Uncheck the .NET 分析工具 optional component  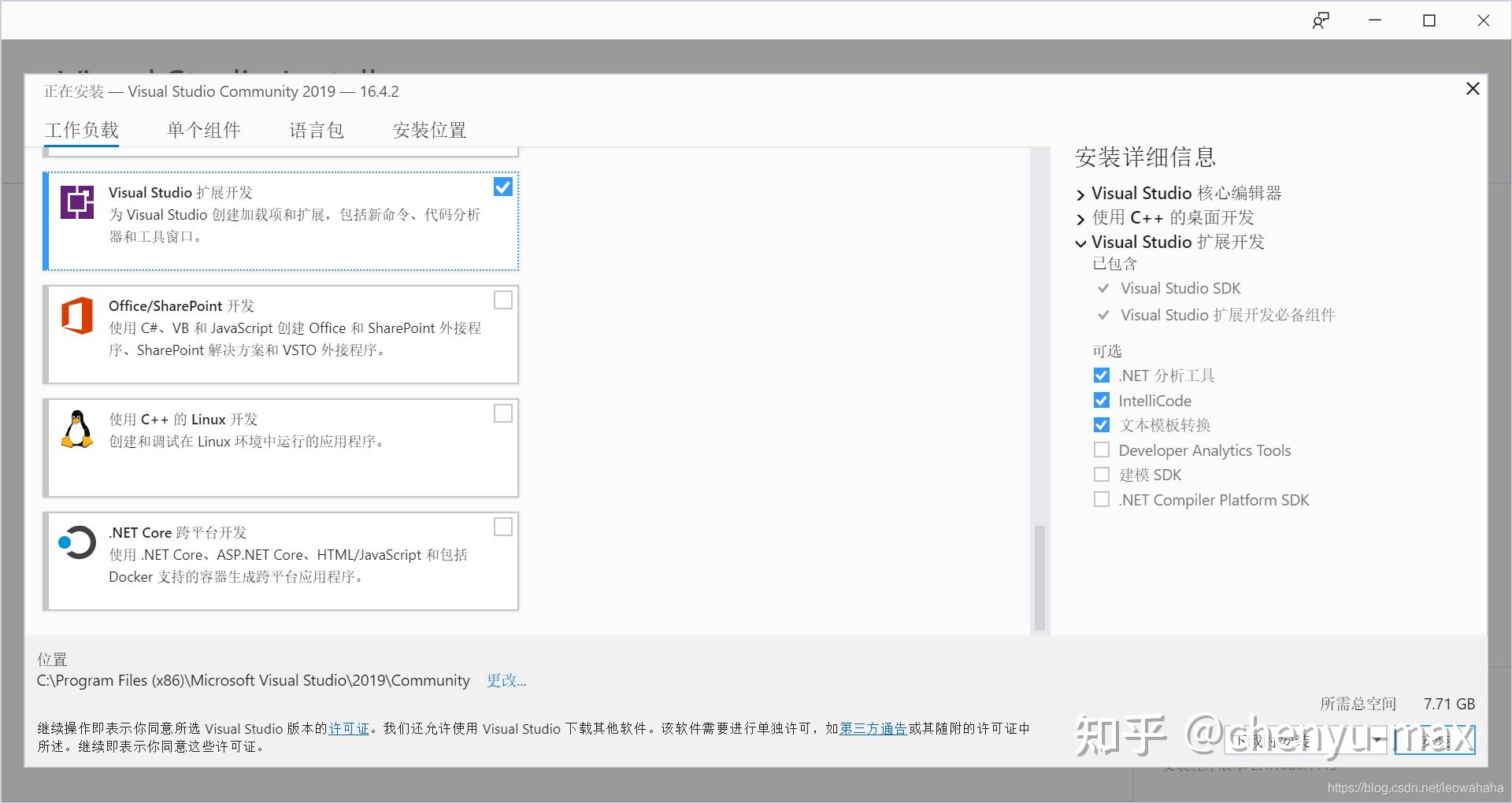[x=1102, y=376]
